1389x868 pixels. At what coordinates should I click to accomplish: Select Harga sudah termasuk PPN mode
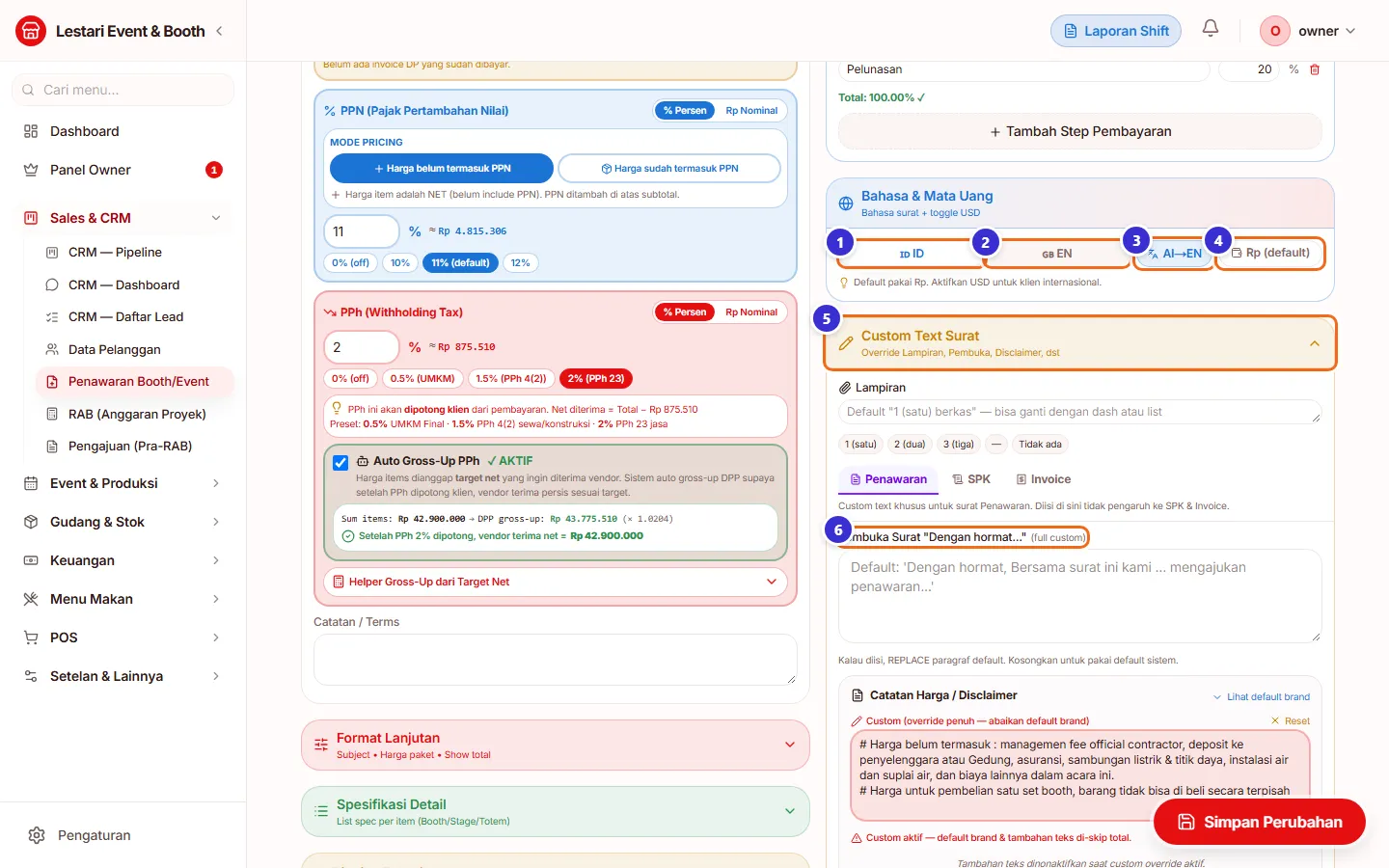point(669,169)
